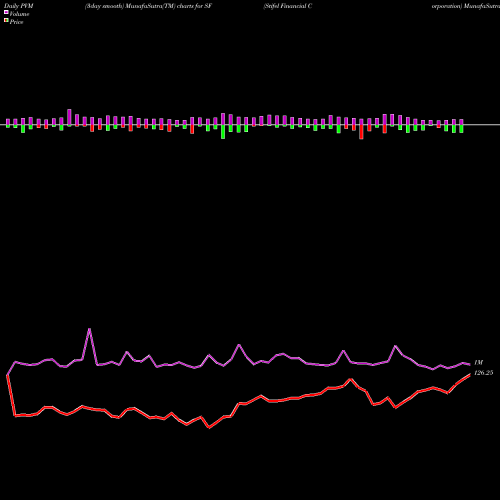Click the Price legend color swatch
Screen dimensions: 500x500
click(x=6, y=21)
